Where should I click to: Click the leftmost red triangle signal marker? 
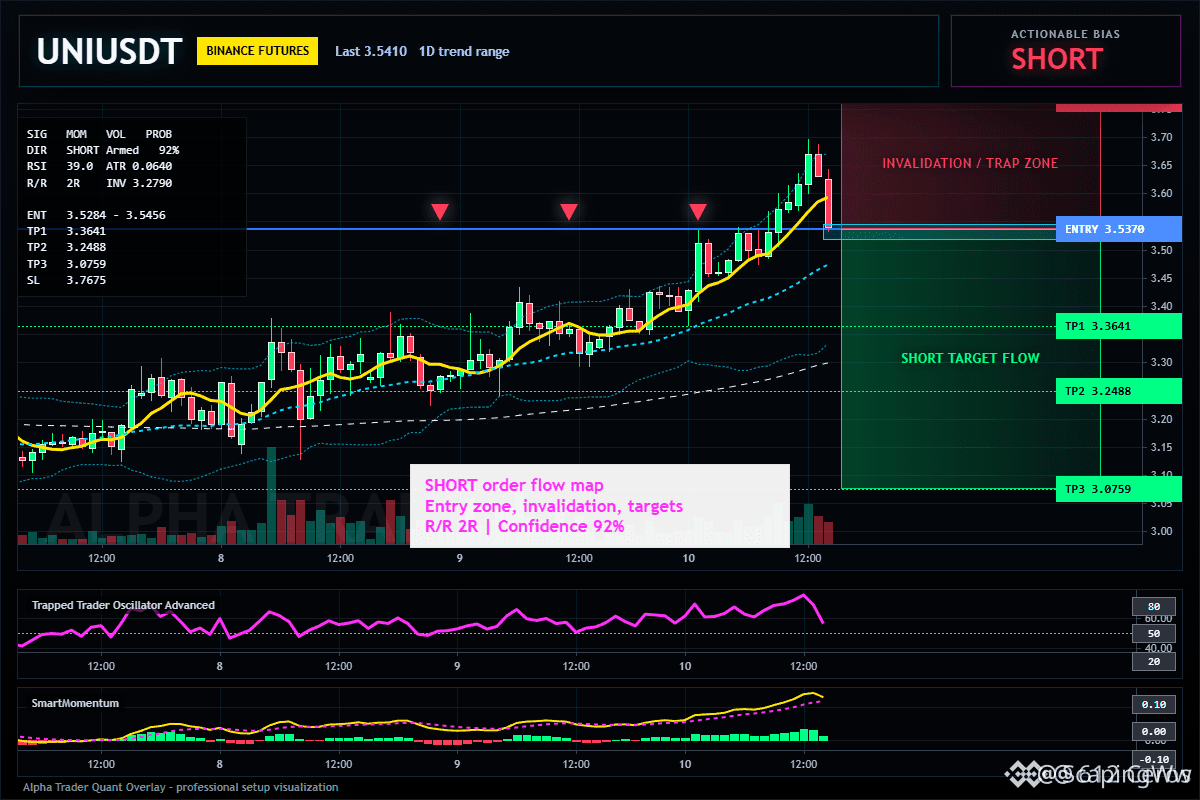click(x=439, y=211)
